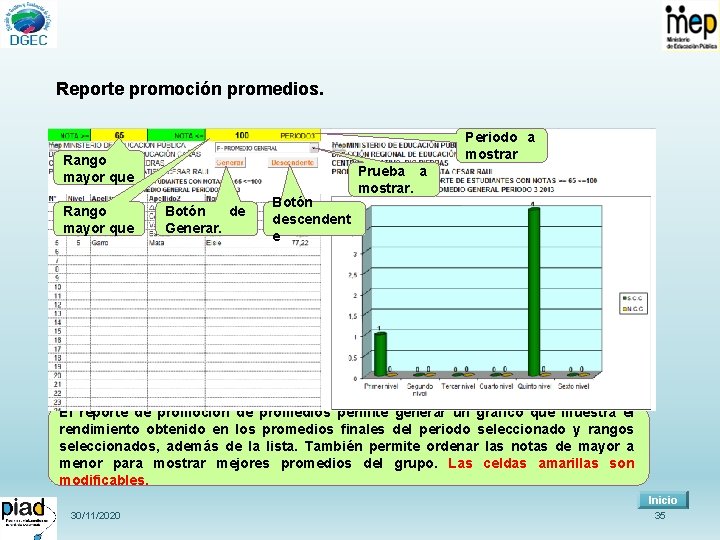The image size is (720, 540).
Task: Click the 'Tercer nivel' axis label
Action: coord(458,386)
